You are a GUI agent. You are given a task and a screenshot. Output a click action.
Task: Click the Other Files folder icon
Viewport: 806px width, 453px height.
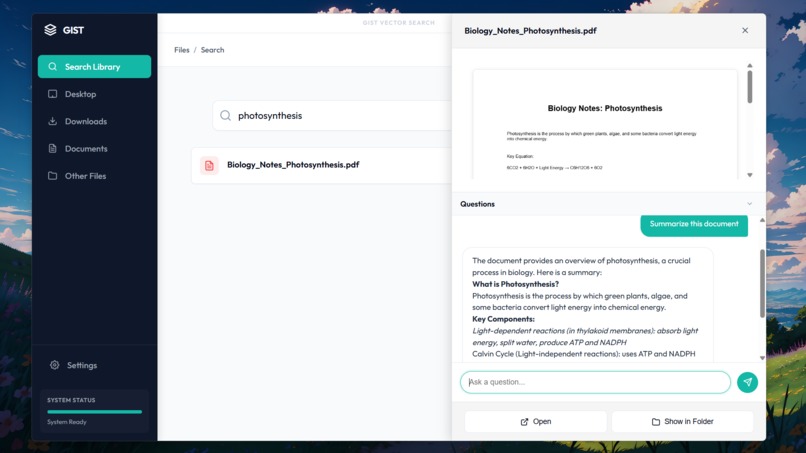[x=52, y=176]
